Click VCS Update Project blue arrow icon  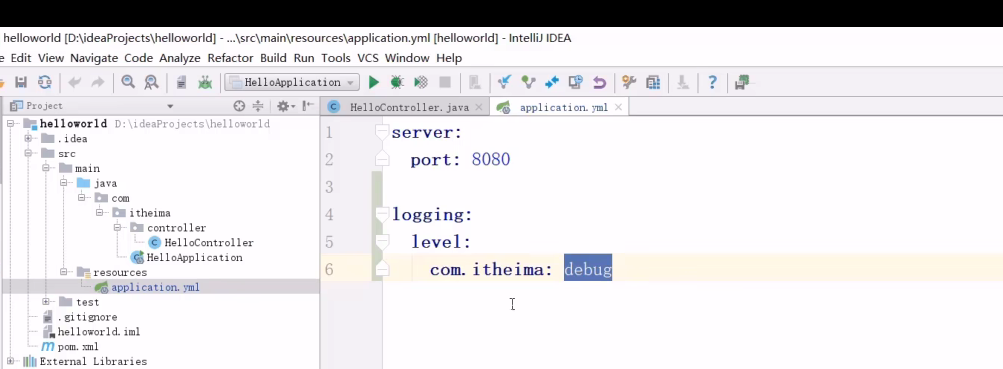[505, 82]
